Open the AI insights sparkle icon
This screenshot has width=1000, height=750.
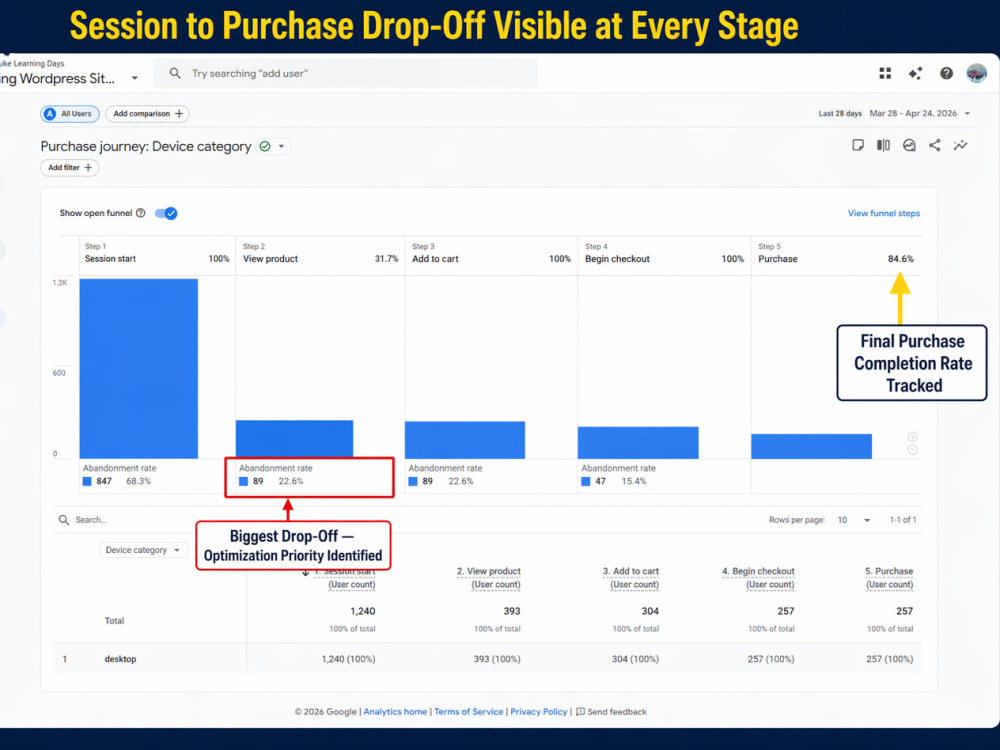click(x=915, y=73)
